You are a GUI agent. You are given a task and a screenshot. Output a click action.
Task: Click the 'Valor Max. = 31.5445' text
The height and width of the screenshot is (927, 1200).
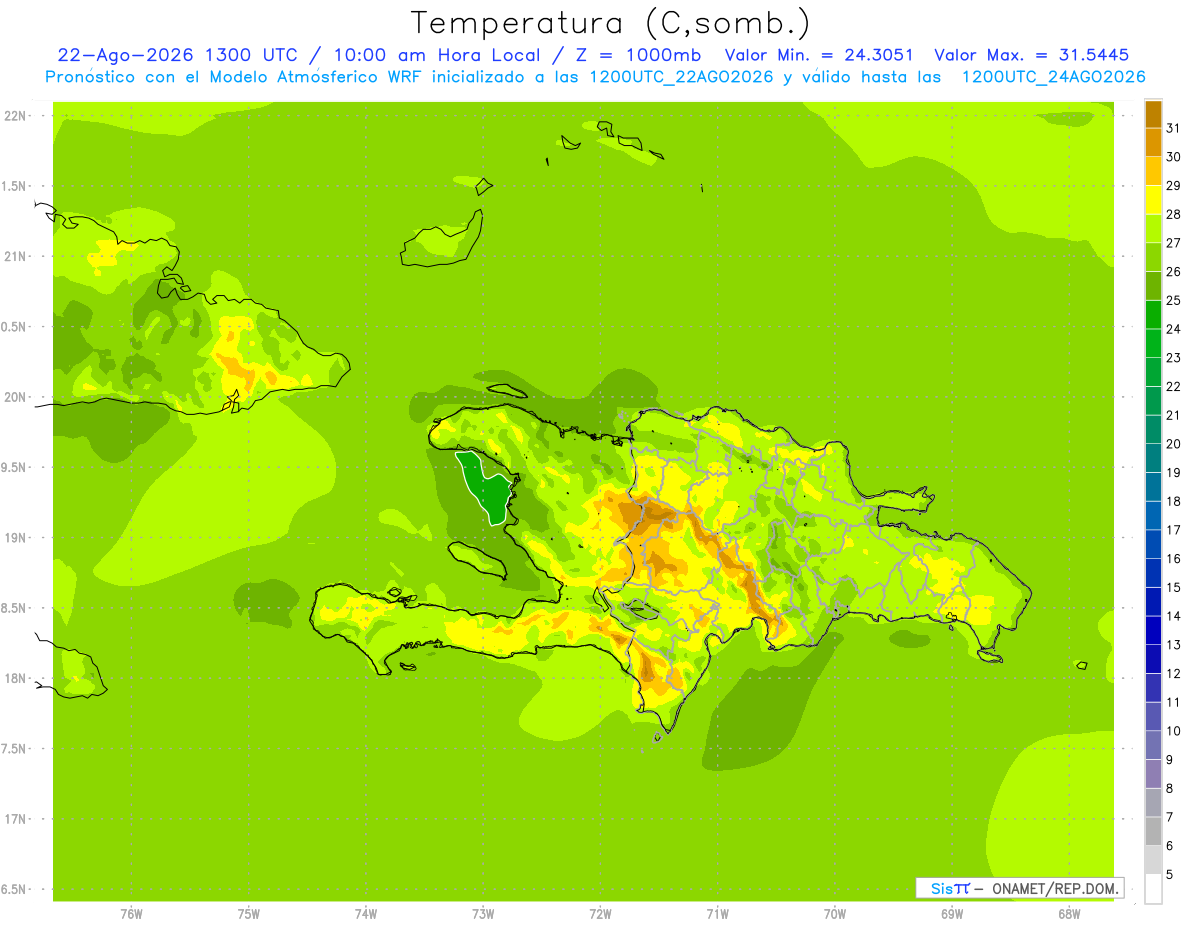tap(1031, 55)
